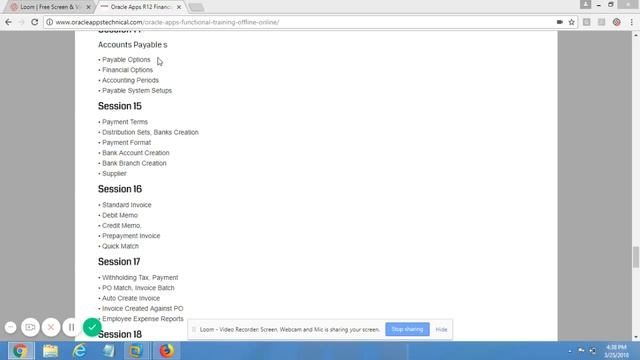Viewport: 640px width, 360px height.
Task: Close the Oracle Apps browser tab
Action: tap(179, 7)
